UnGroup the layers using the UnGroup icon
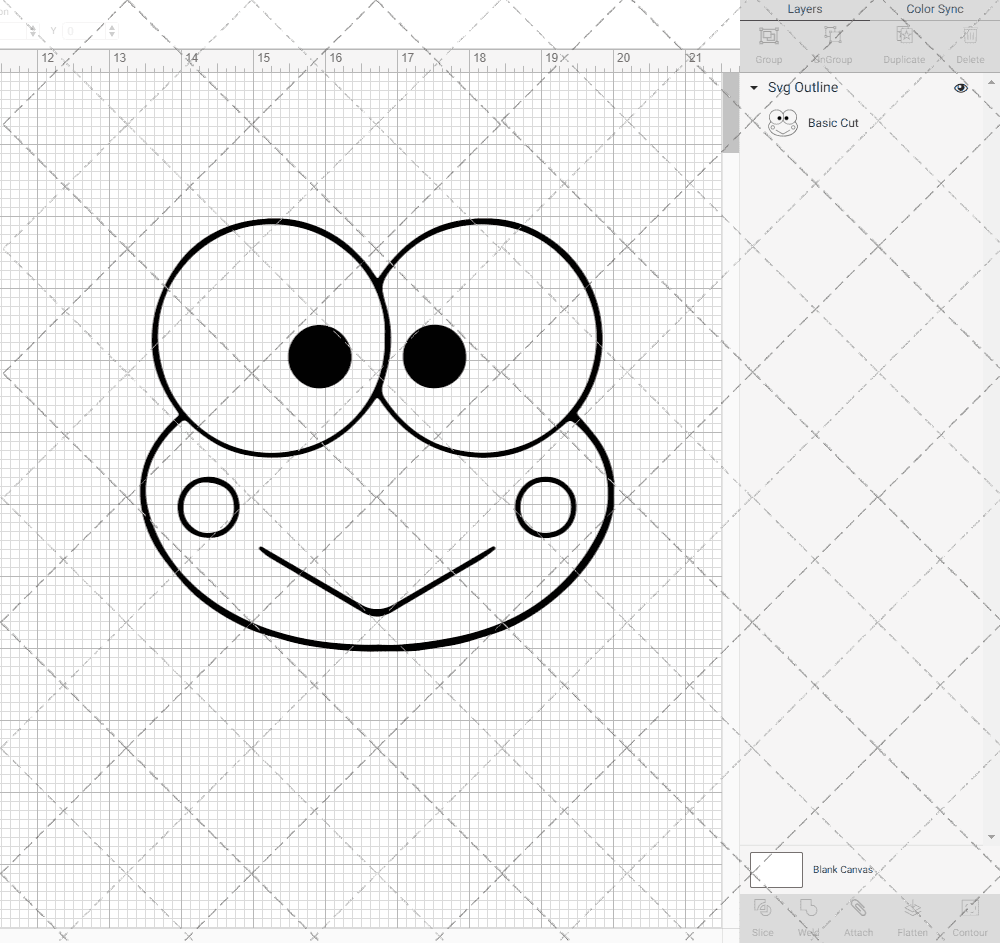Viewport: 1000px width, 943px height. click(x=831, y=42)
